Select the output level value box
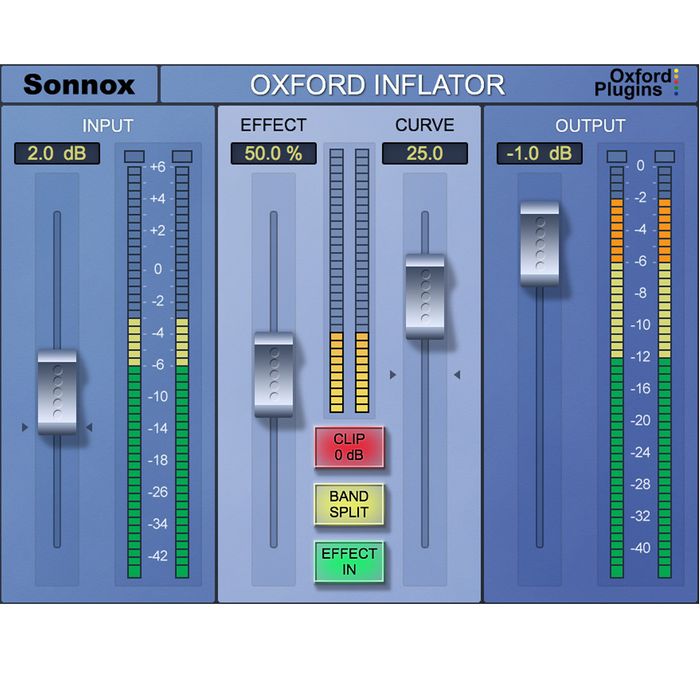The image size is (700, 700). coord(539,154)
